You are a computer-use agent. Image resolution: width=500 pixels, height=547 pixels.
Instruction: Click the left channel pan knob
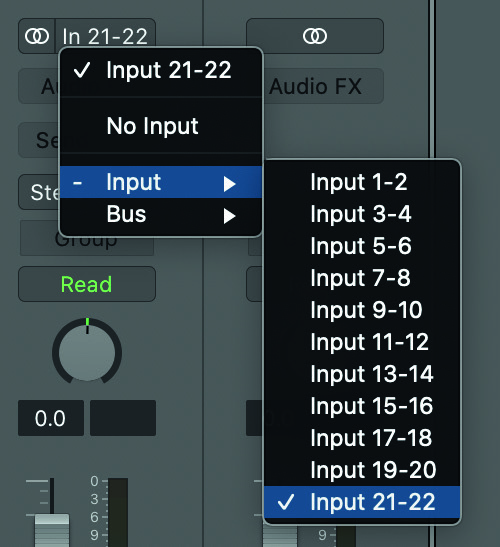pos(87,352)
